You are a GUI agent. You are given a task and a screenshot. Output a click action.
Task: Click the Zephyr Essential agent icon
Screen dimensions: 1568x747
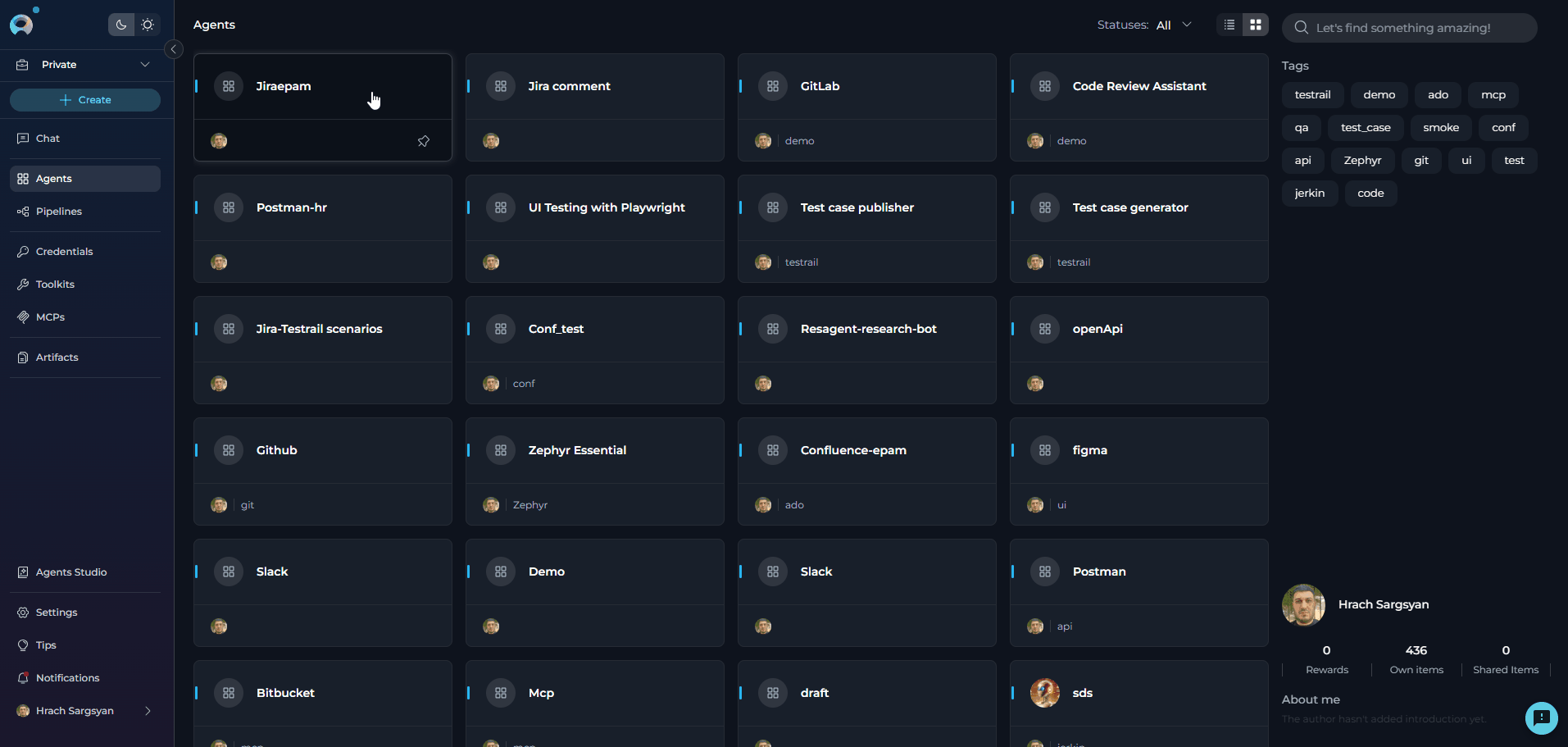click(501, 450)
